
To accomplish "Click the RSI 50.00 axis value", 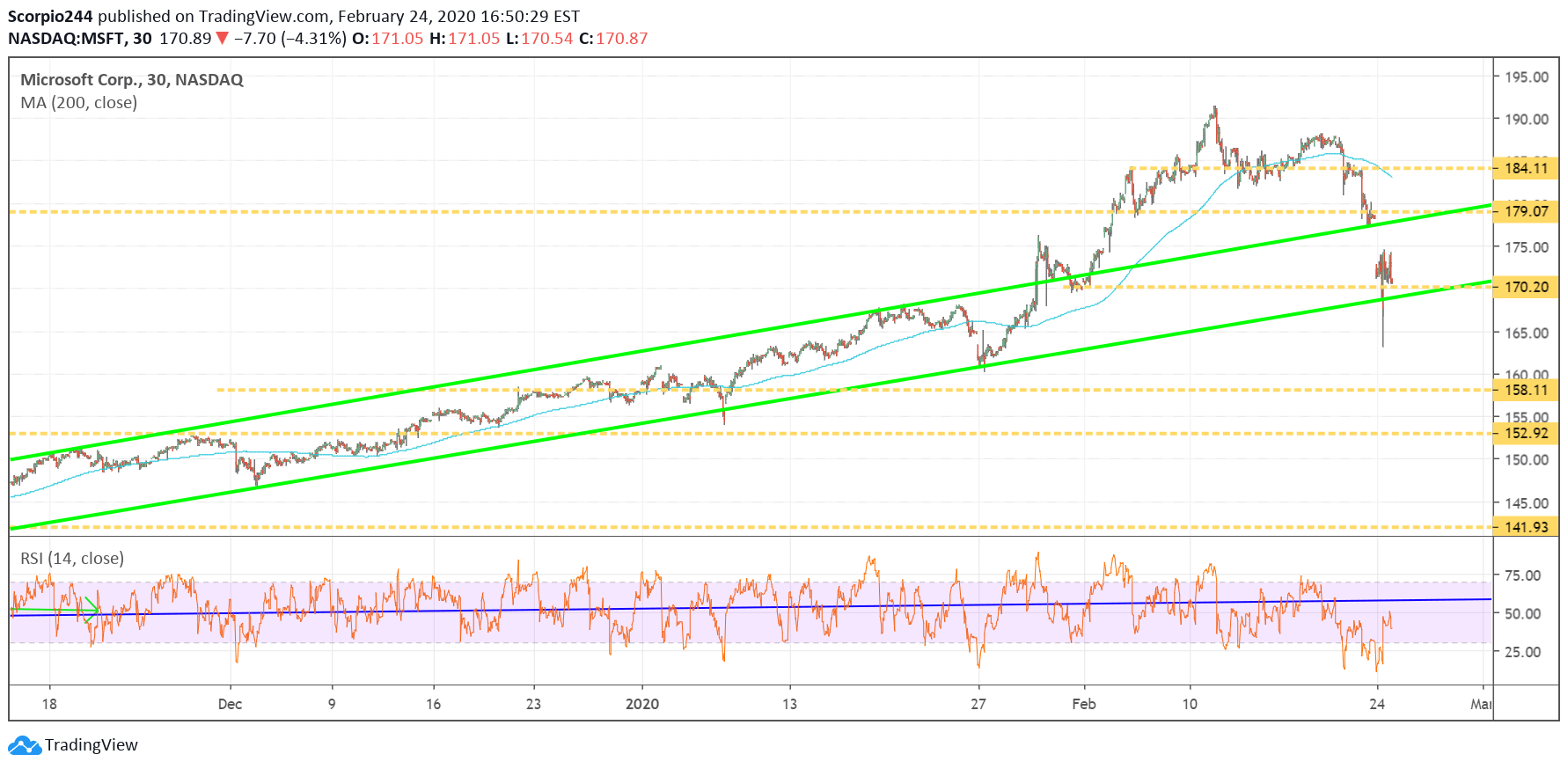I will coord(1523,613).
